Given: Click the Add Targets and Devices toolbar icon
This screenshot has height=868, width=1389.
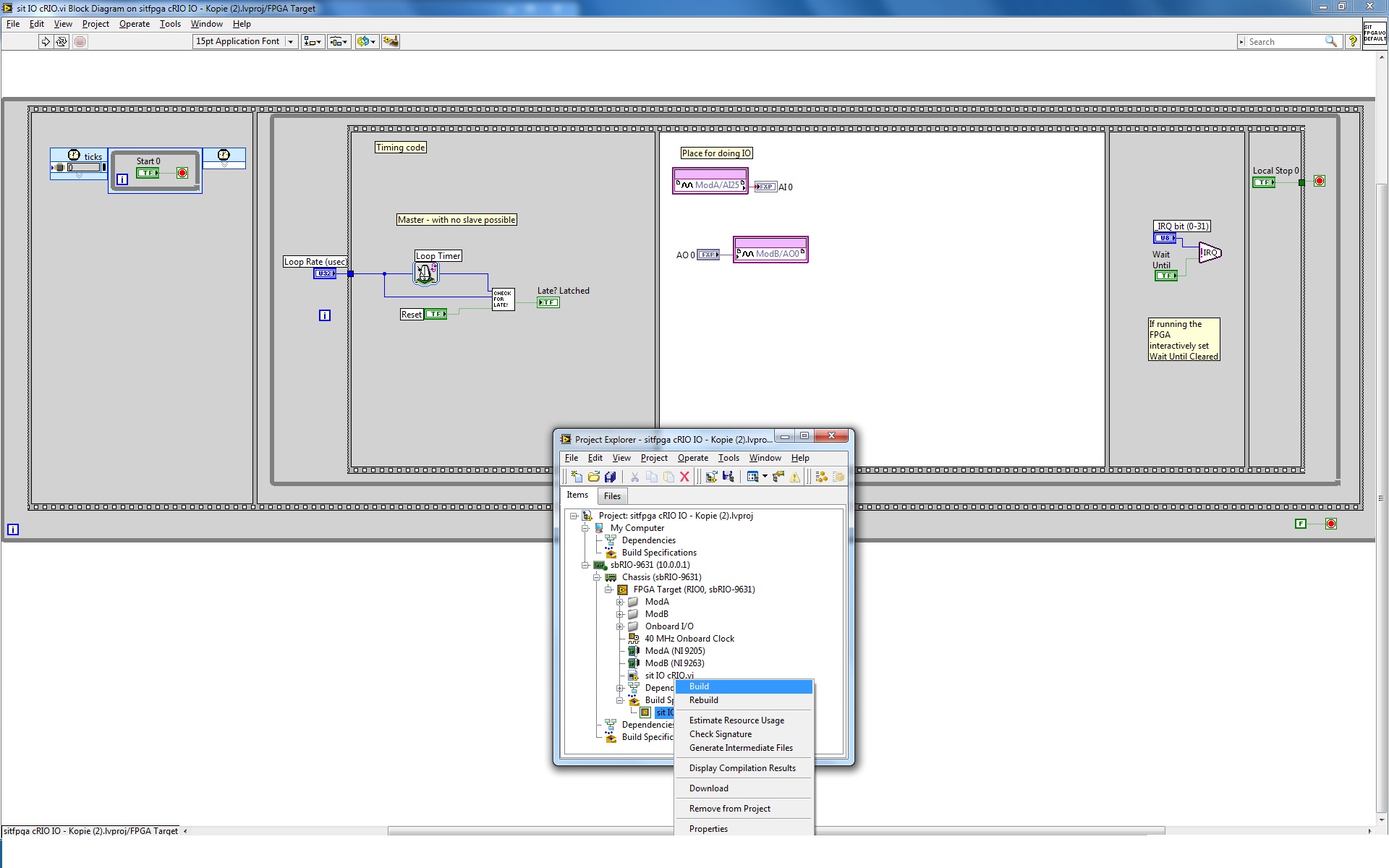Looking at the screenshot, I should (x=711, y=477).
